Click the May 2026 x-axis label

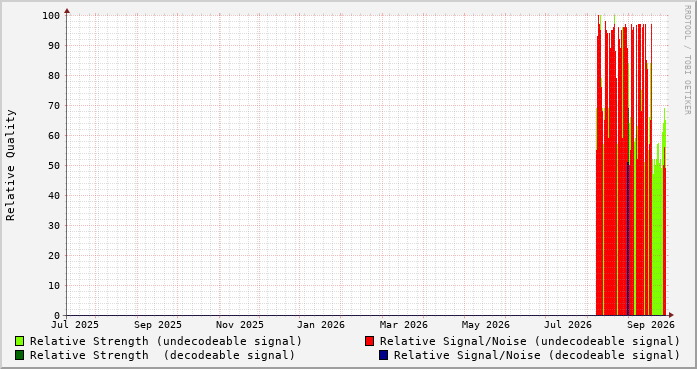(485, 325)
